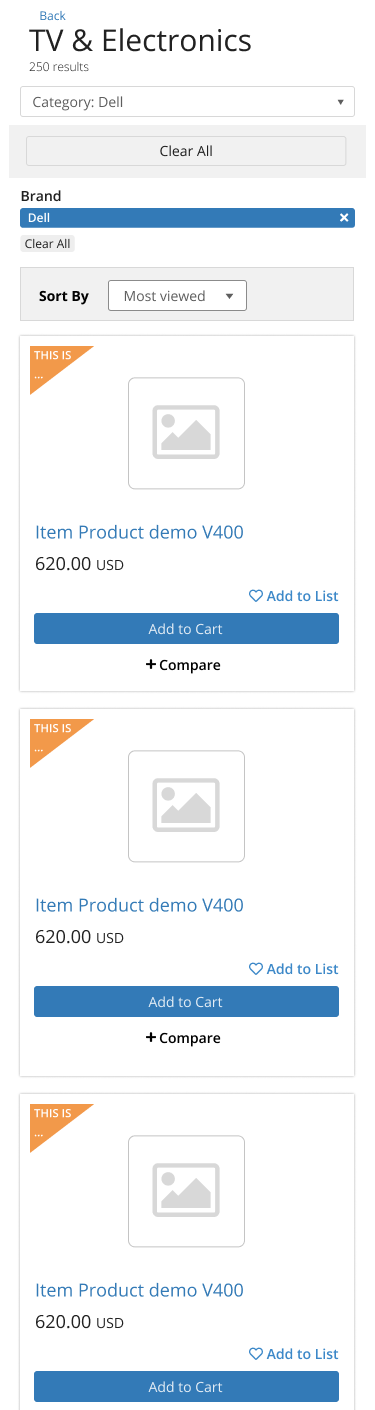Add second product to cart
This screenshot has width=375, height=1410.
coord(186,1002)
